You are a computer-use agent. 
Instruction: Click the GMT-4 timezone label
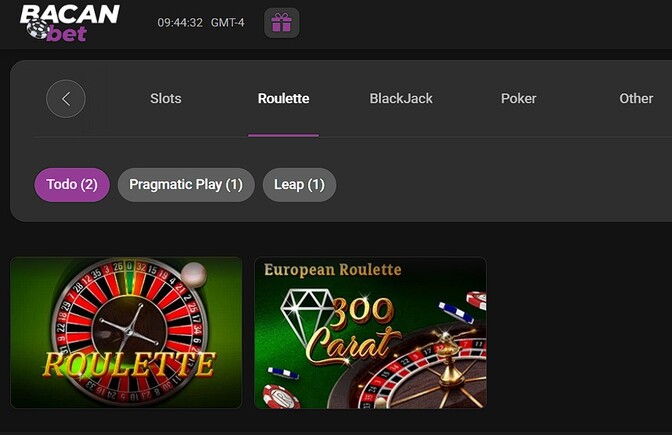(x=228, y=23)
